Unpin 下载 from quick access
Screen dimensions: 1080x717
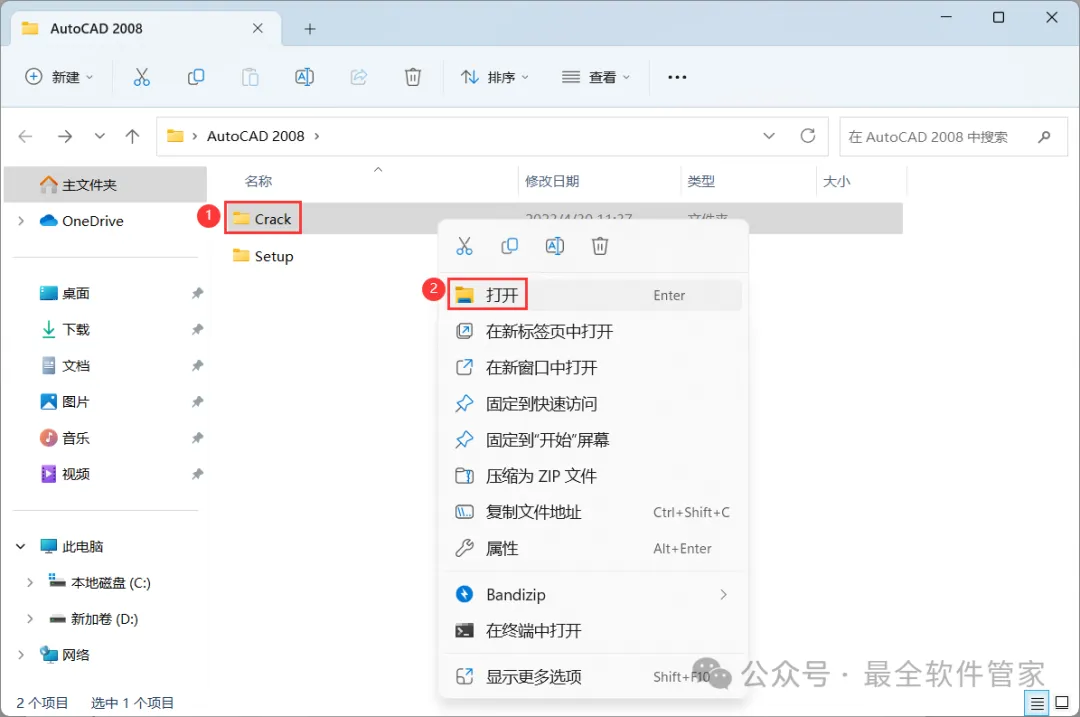coord(197,329)
